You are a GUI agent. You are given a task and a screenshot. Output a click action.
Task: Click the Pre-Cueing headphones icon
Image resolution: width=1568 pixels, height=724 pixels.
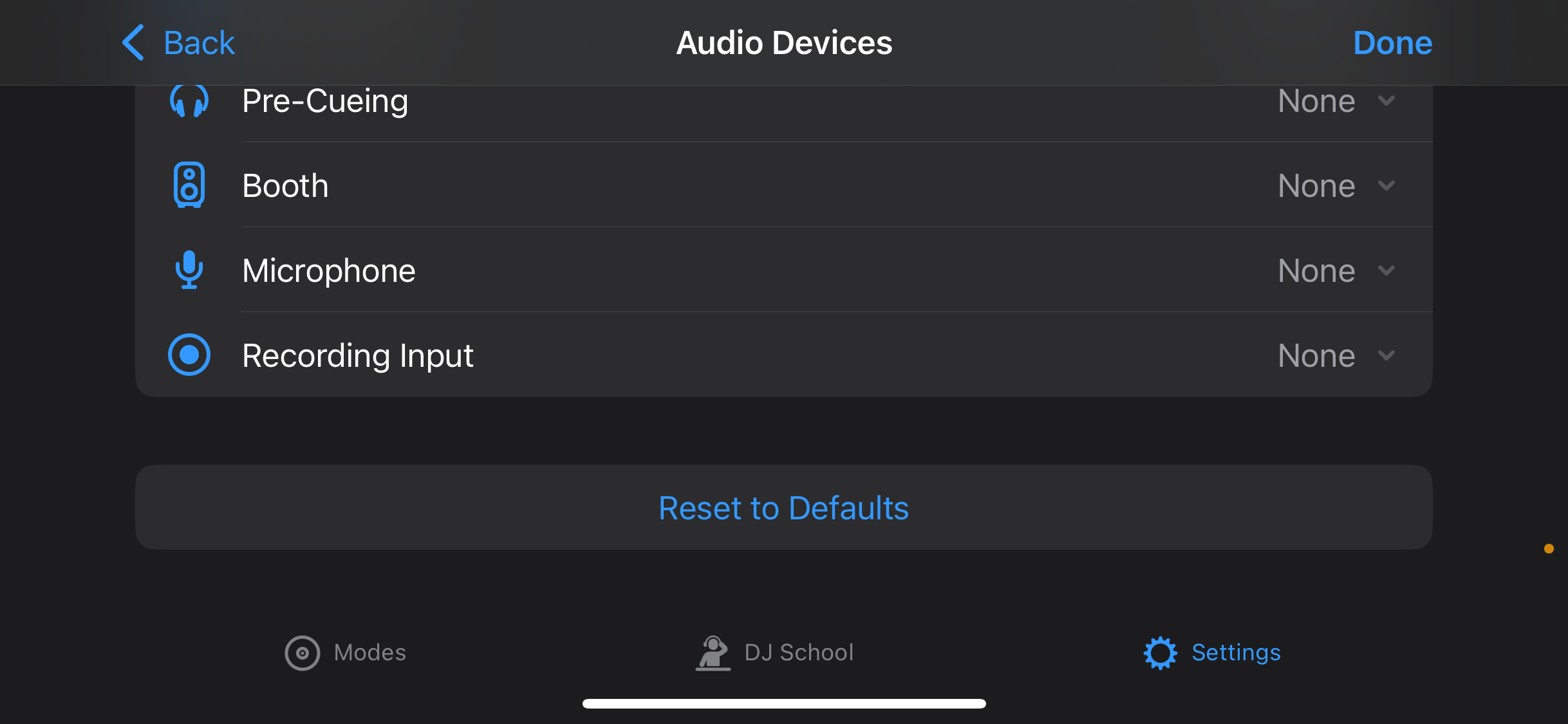189,100
